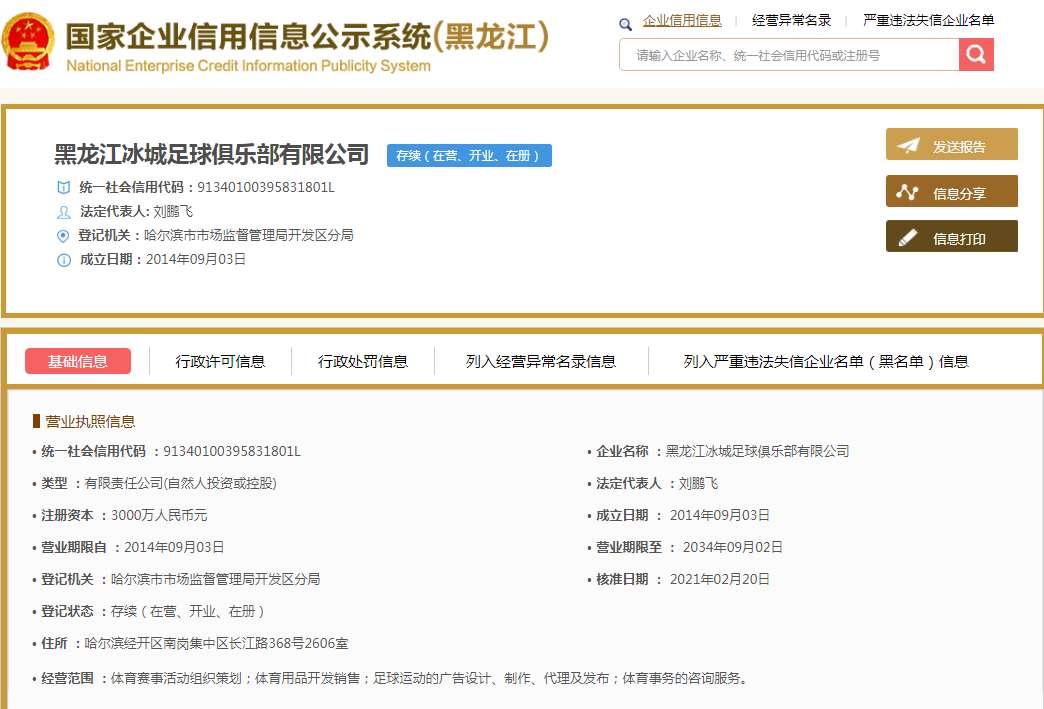Click the 国家企业信用信息公示系统 title
This screenshot has width=1044, height=709.
308,35
